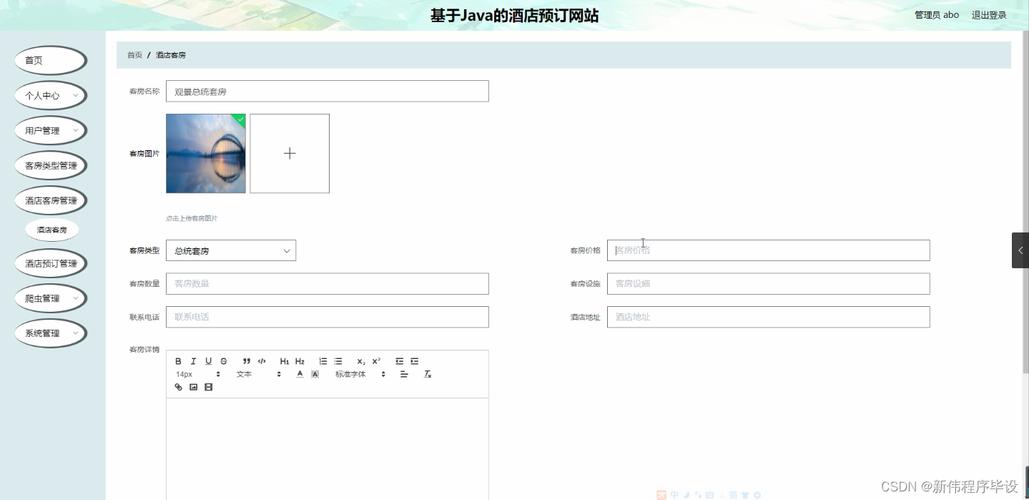
Task: Focus the 酒店地址 input field
Action: click(768, 317)
